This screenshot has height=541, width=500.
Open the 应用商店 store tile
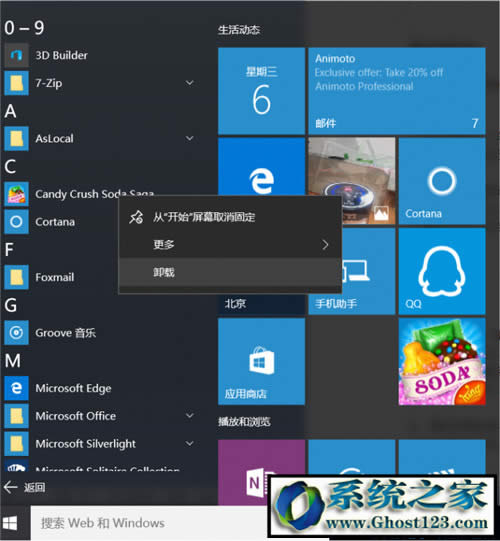tap(262, 361)
